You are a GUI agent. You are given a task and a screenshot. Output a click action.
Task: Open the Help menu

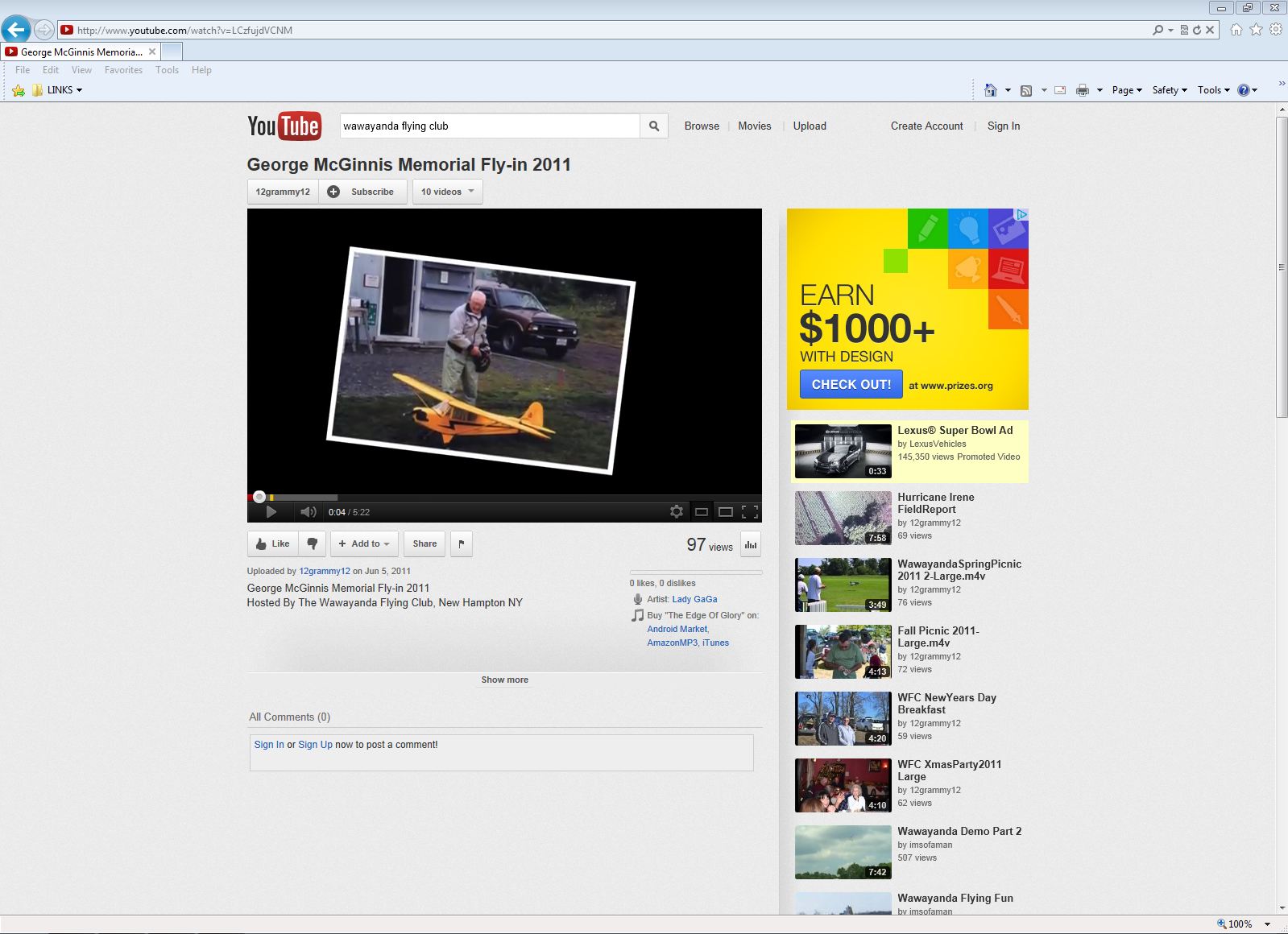coord(201,70)
